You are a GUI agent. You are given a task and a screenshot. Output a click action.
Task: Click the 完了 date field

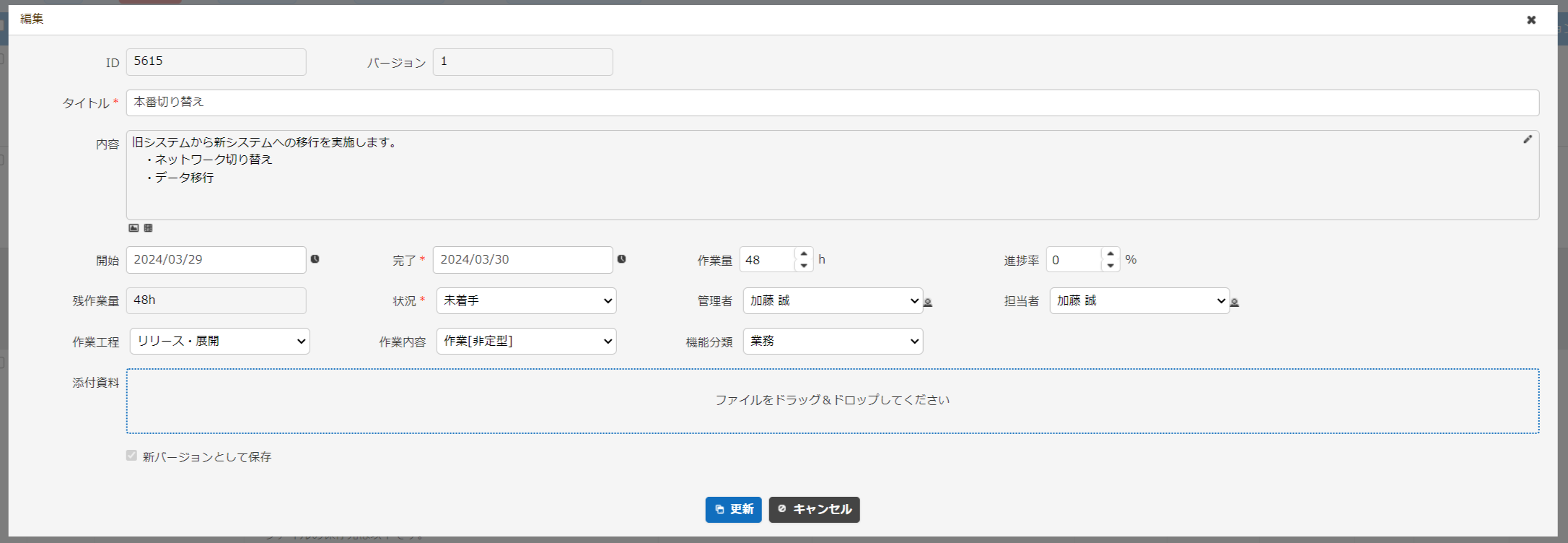pyautogui.click(x=522, y=260)
